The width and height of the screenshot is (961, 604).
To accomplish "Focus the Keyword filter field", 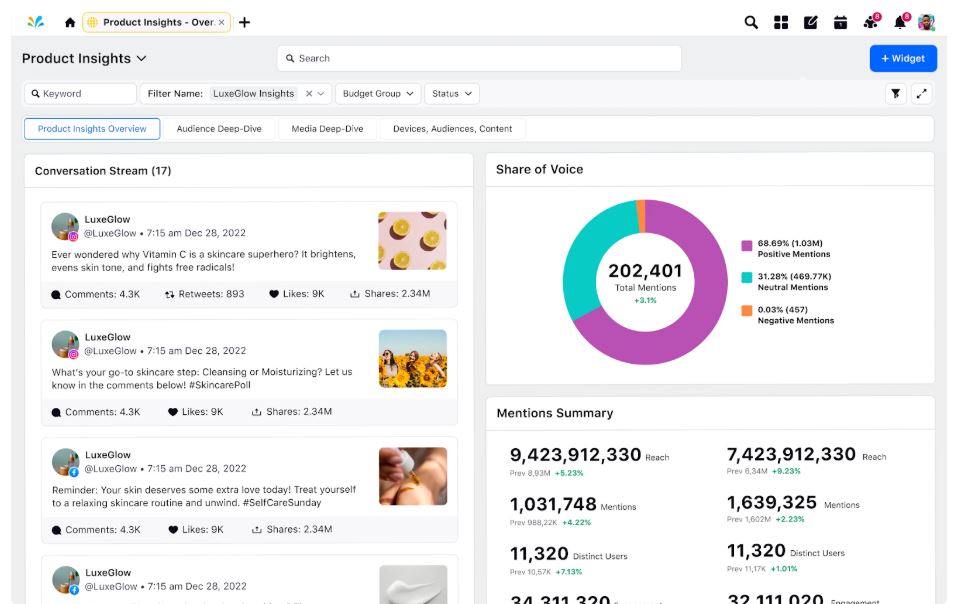I will (80, 94).
